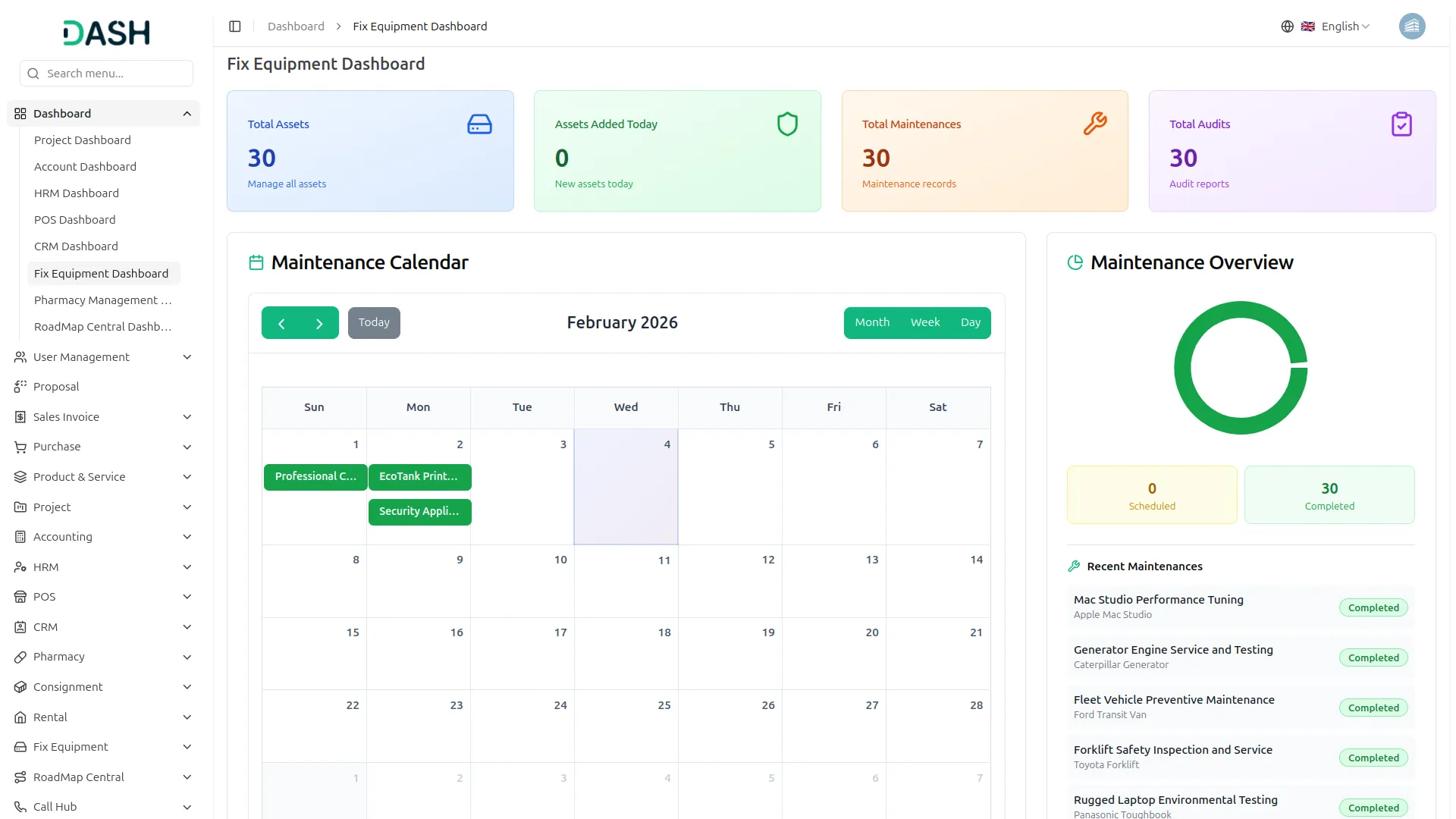Image resolution: width=1456 pixels, height=819 pixels.
Task: Switch calendar to Day view
Action: [970, 322]
